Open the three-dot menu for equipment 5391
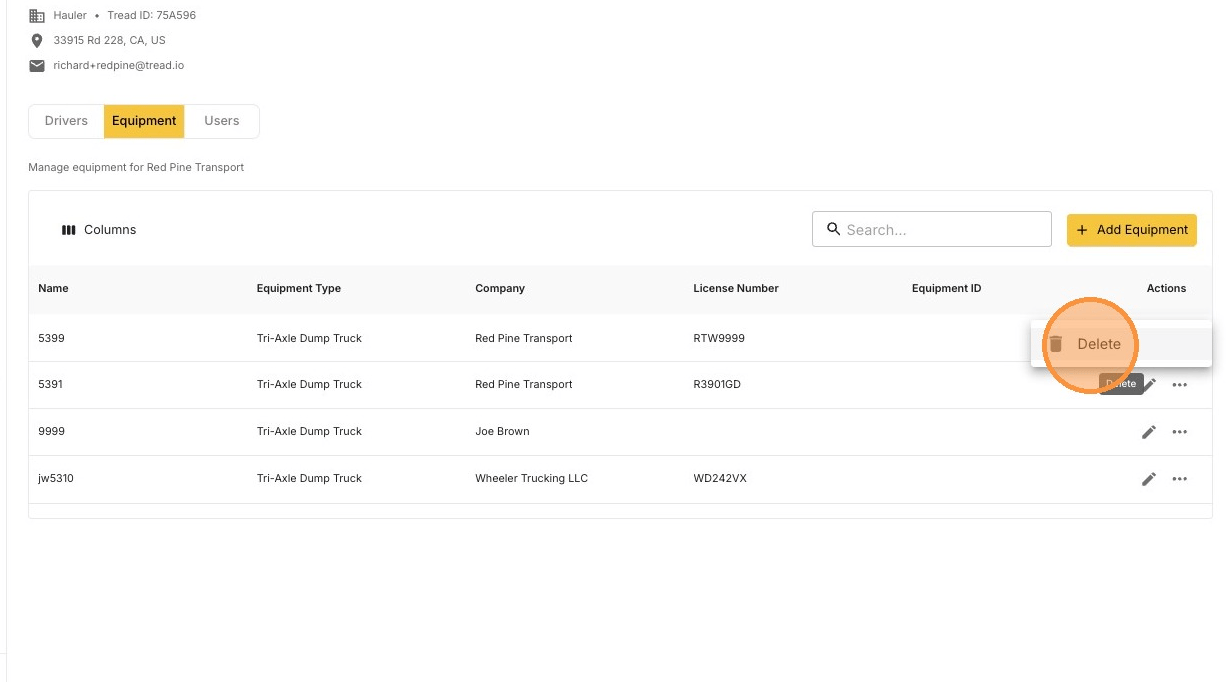Viewport: 1226px width, 682px height. [1180, 385]
